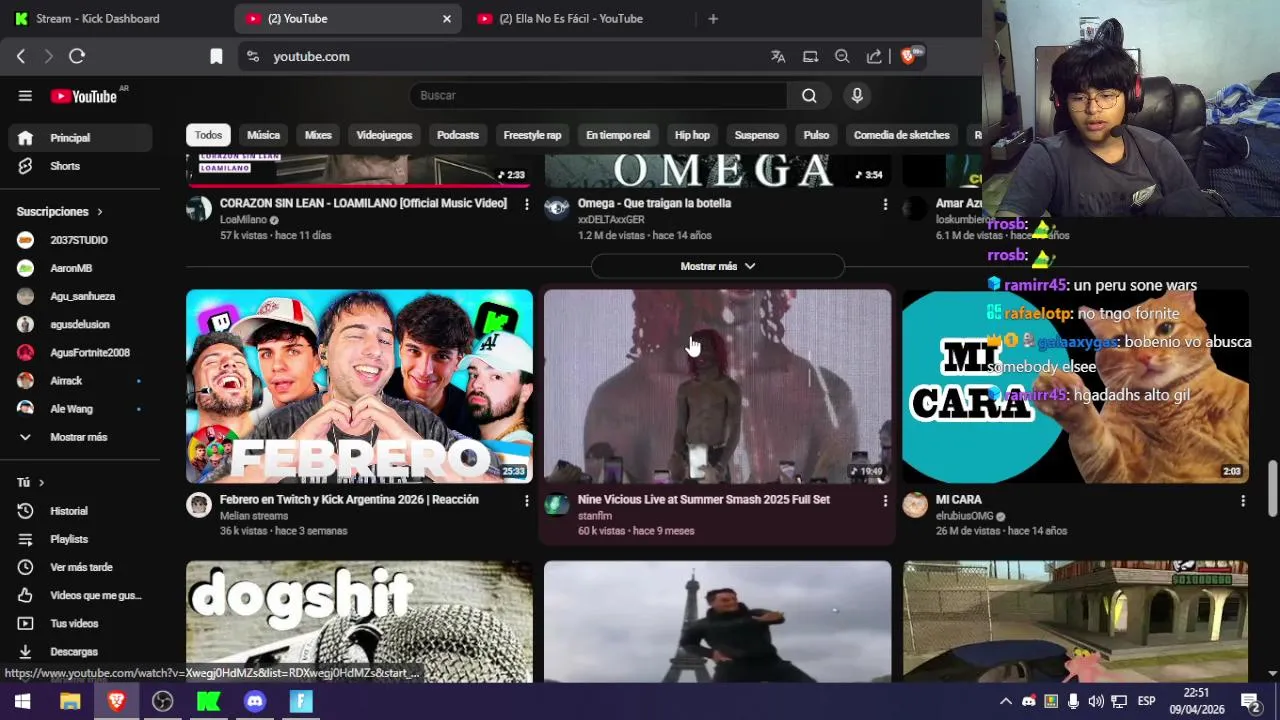This screenshot has height=720, width=1280.
Task: Open OBS Studio from the taskbar
Action: [x=162, y=702]
